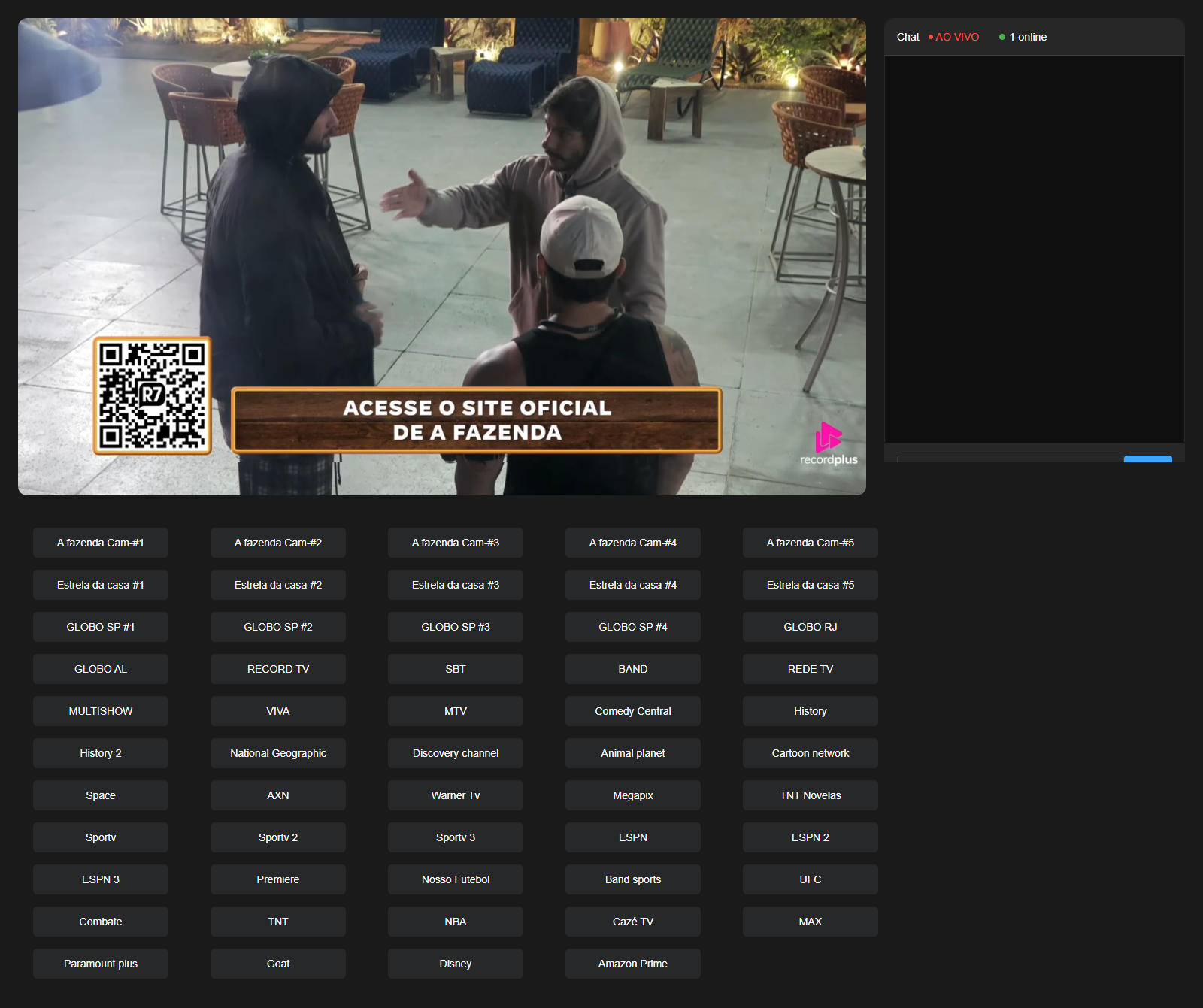
Task: Switch to Warner Tv
Action: point(455,795)
